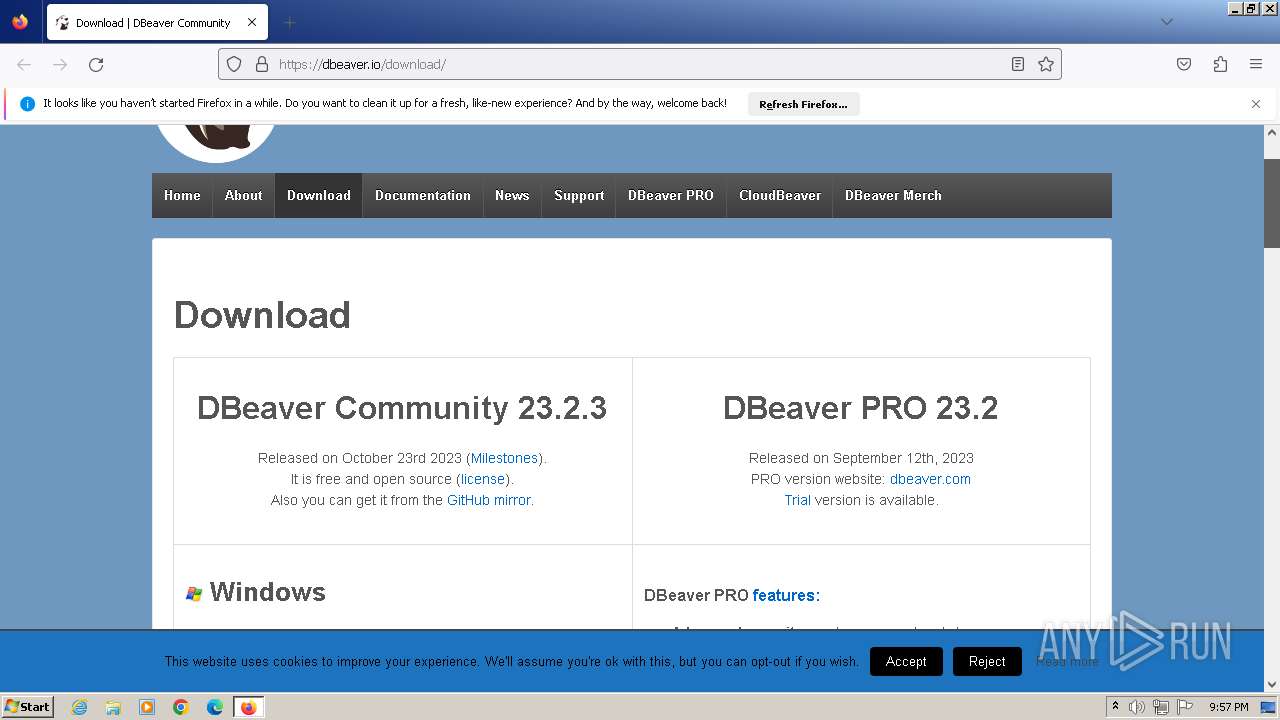Image resolution: width=1280 pixels, height=720 pixels.
Task: Dismiss the Firefox refresh notification bar
Action: point(1256,104)
